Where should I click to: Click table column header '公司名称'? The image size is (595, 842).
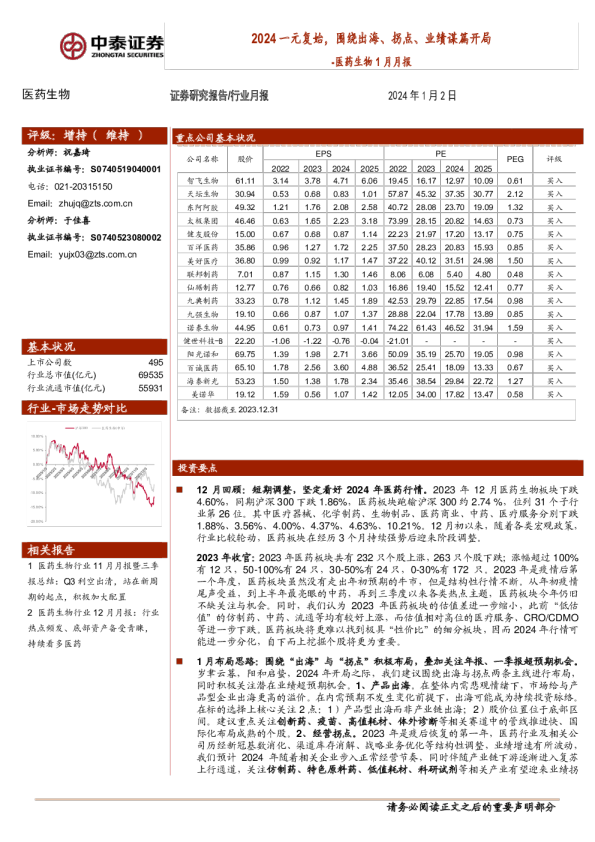tap(202, 159)
